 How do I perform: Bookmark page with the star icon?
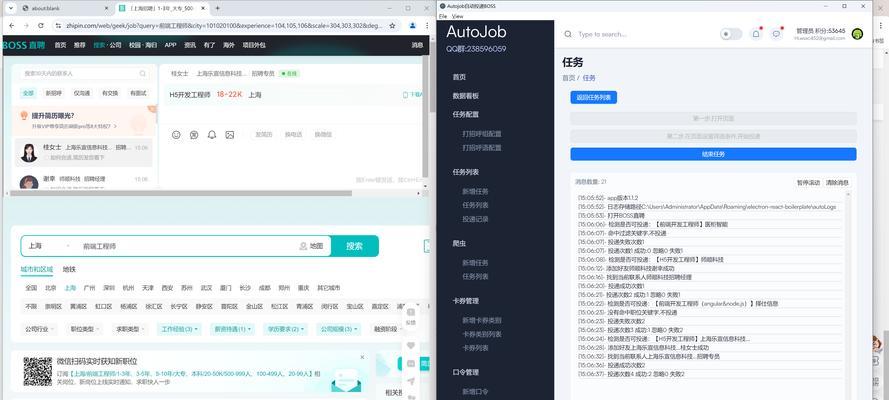coord(392,25)
